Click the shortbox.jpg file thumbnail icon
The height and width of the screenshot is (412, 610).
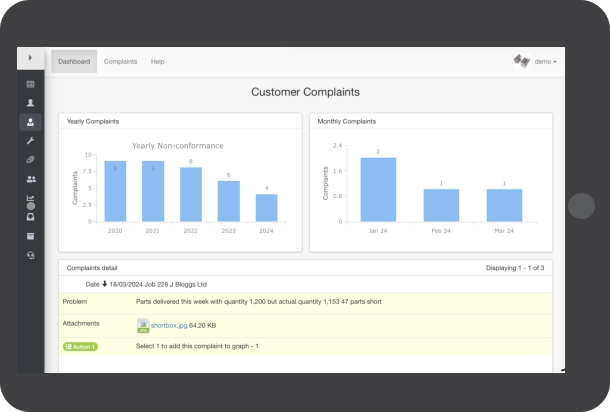142,324
